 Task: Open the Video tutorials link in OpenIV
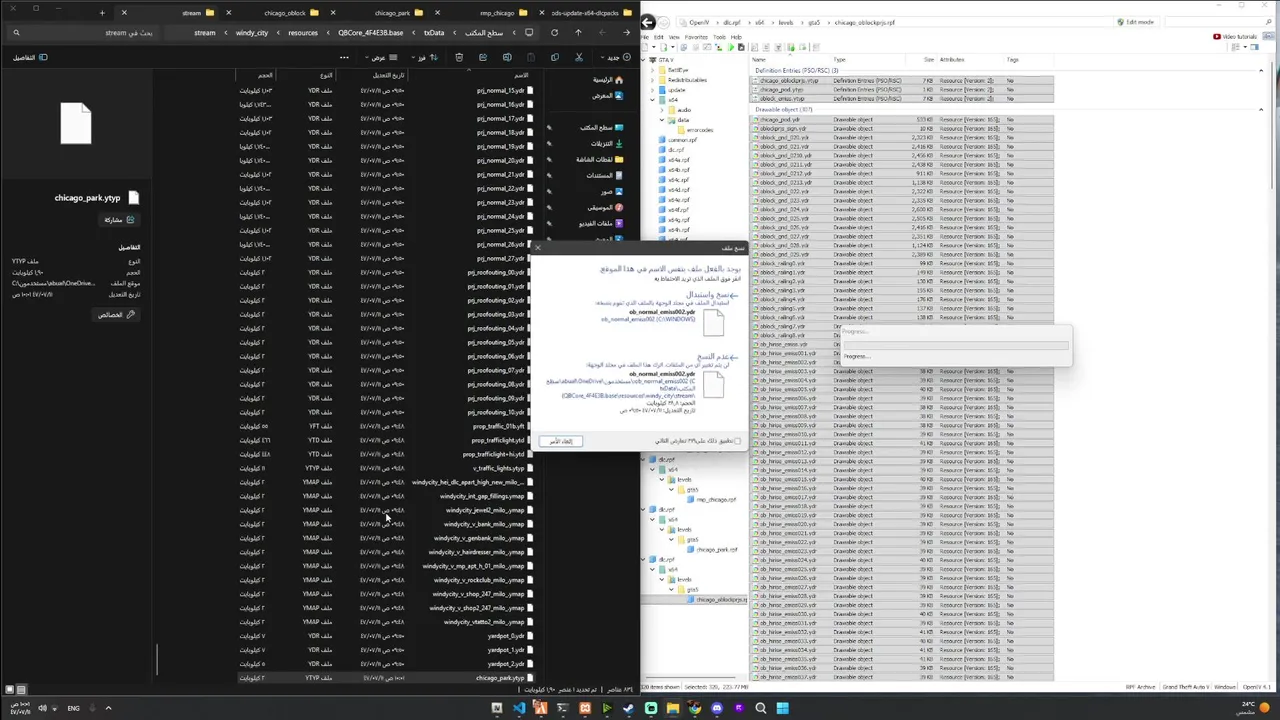point(1235,37)
